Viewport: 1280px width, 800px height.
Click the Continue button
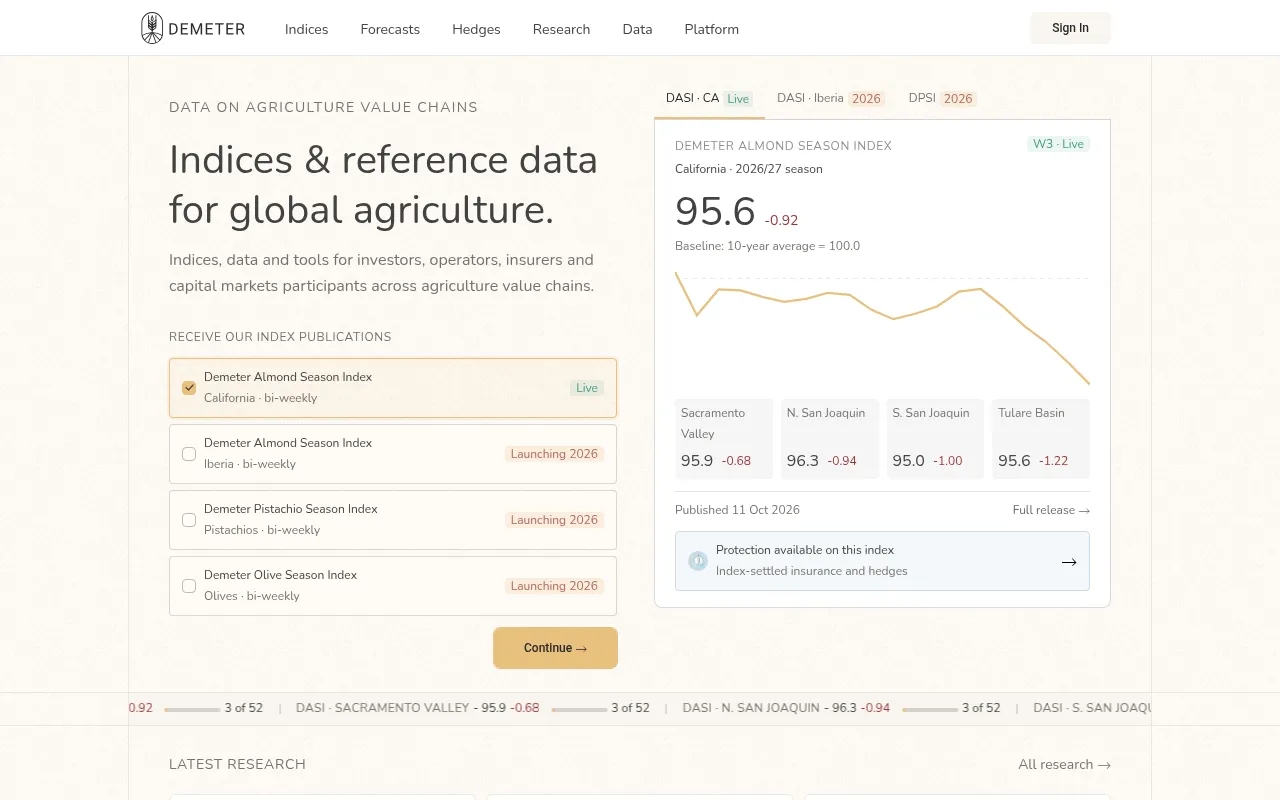[555, 648]
